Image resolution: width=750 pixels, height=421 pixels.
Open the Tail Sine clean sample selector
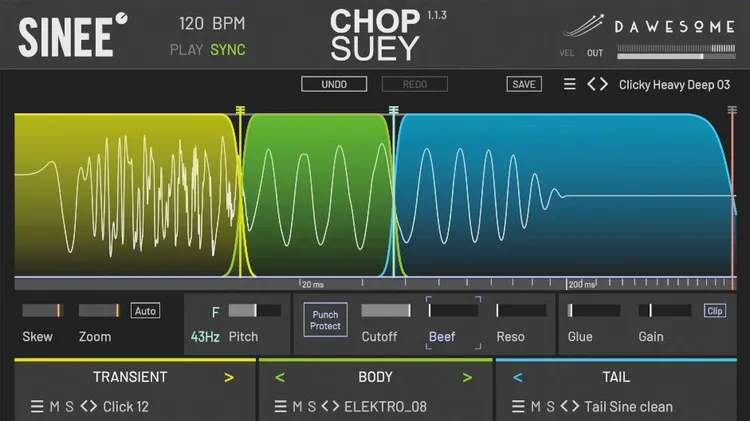629,407
